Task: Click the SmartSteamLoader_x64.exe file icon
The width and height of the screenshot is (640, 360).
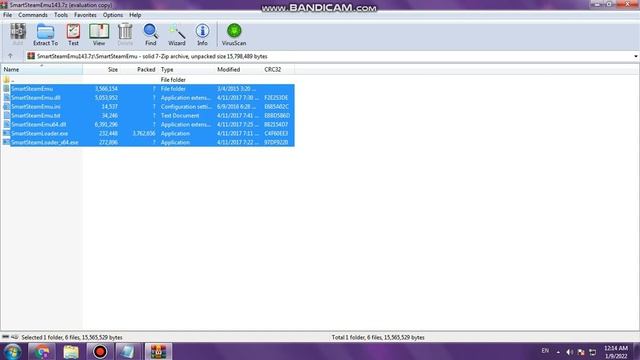Action: pyautogui.click(x=6, y=142)
